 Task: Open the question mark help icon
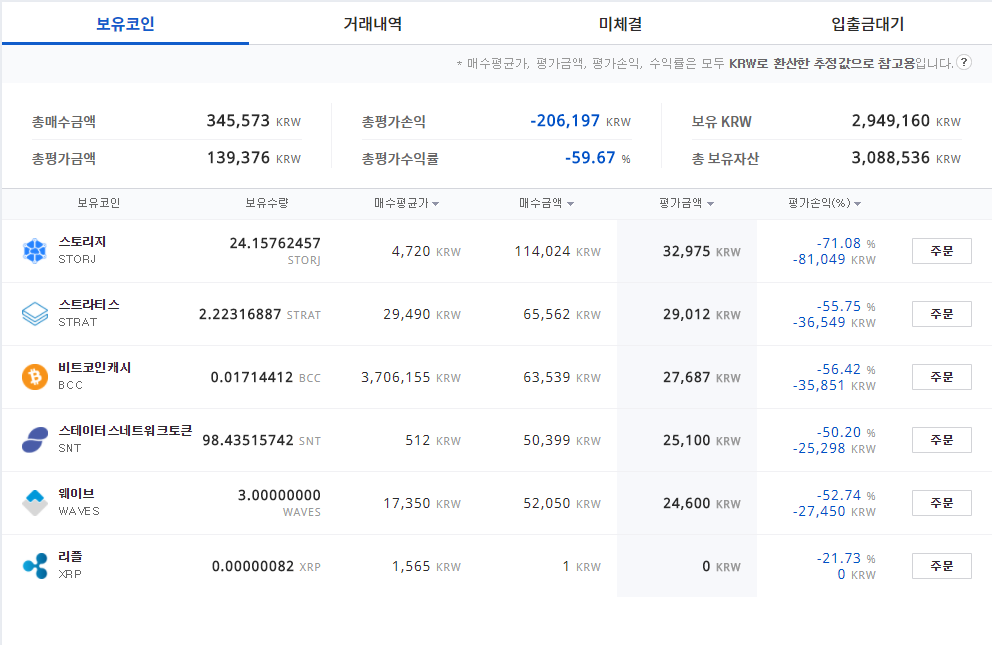click(x=964, y=62)
